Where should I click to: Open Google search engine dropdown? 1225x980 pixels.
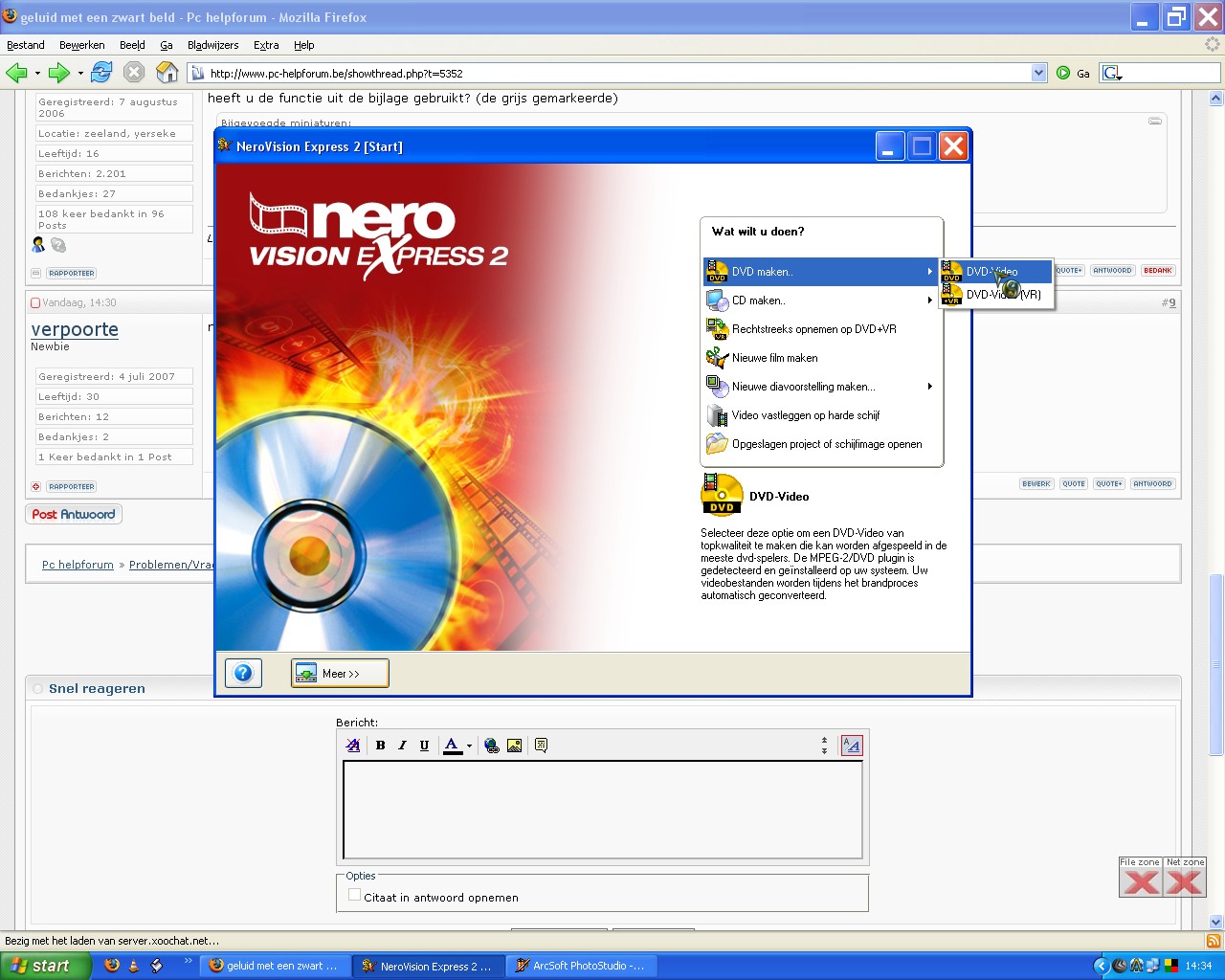coord(1112,73)
